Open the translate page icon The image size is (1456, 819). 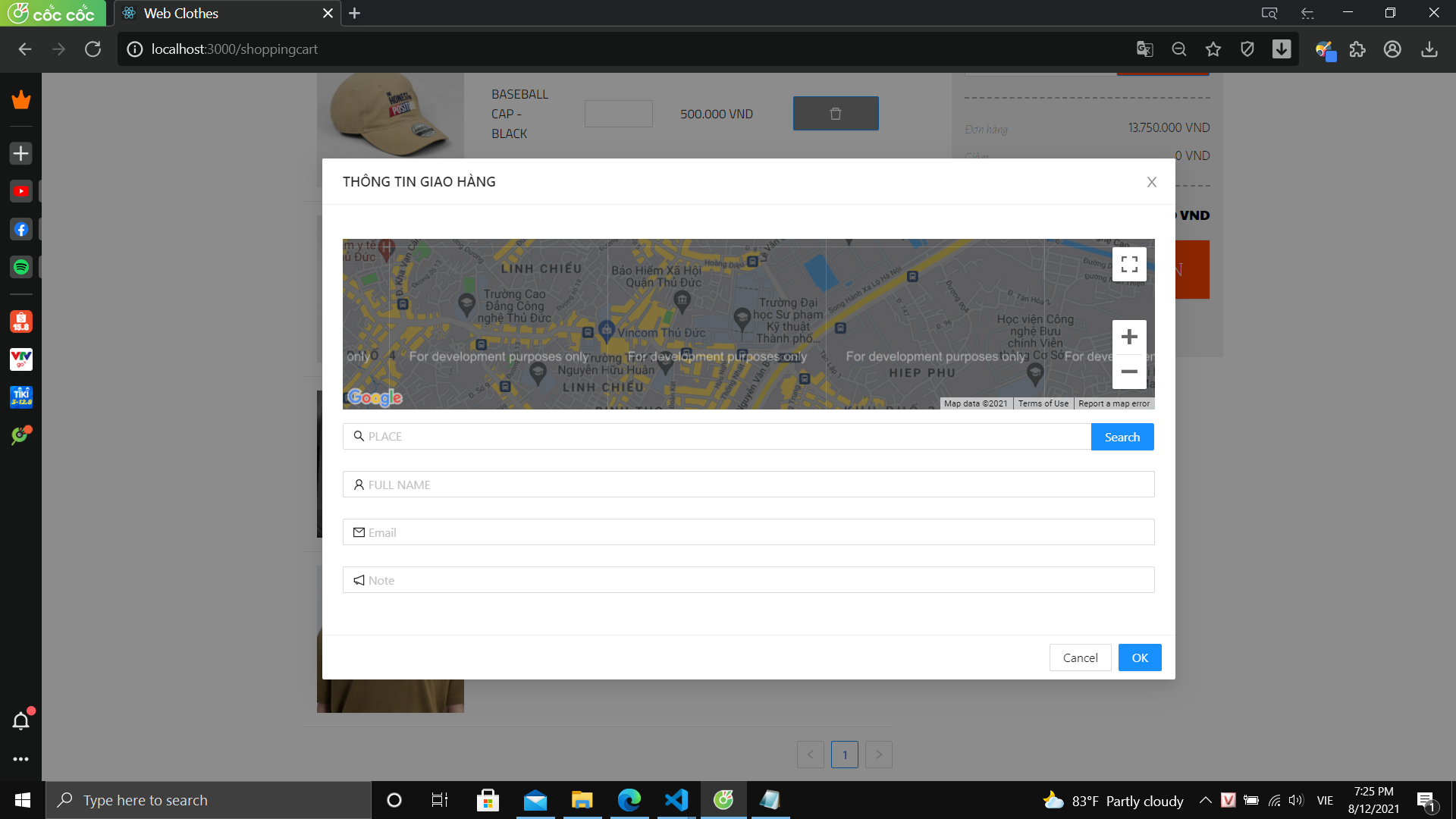[x=1145, y=49]
